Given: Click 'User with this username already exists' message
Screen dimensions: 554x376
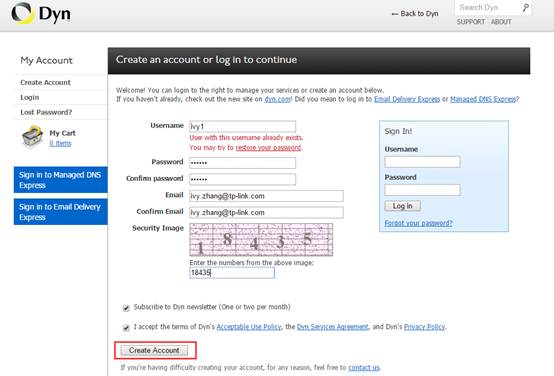Looking at the screenshot, I should [246, 137].
